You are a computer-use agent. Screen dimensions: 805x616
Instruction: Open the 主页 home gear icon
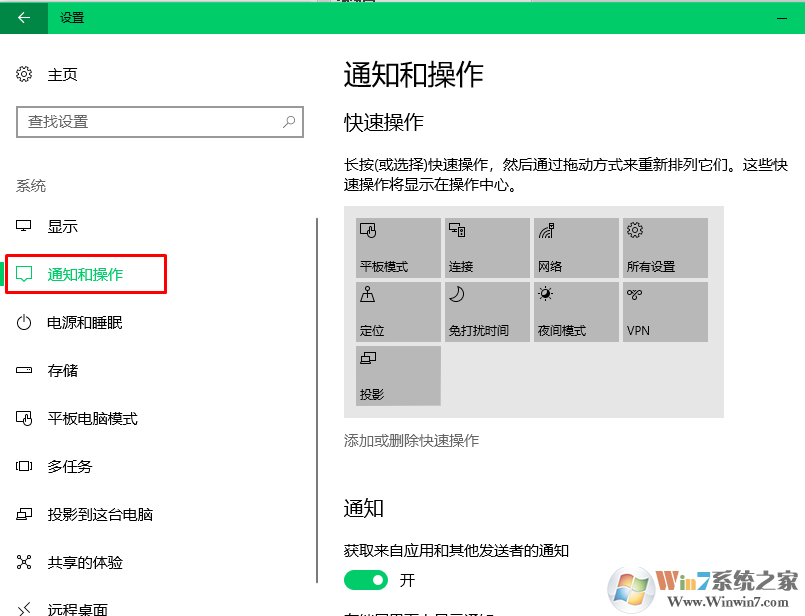click(x=24, y=74)
